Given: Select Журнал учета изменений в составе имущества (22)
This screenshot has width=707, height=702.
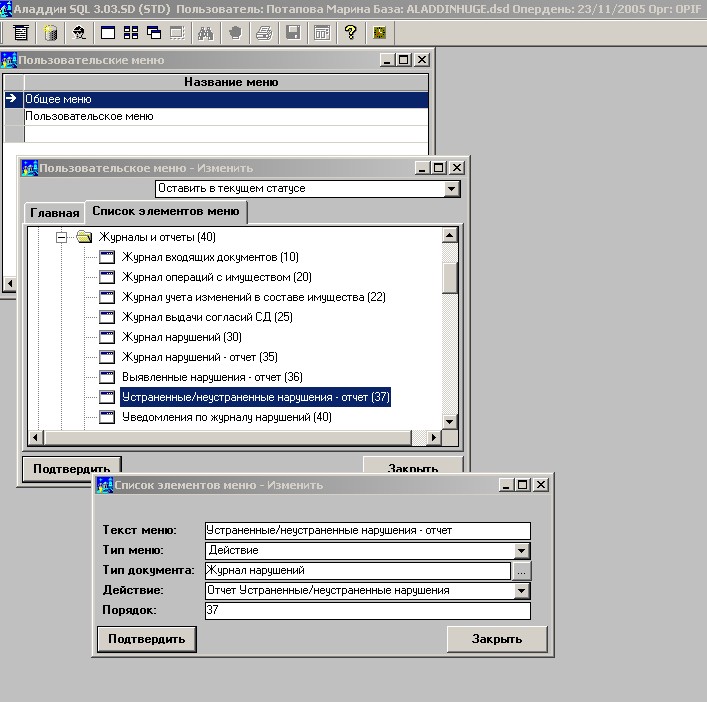Looking at the screenshot, I should tap(253, 297).
